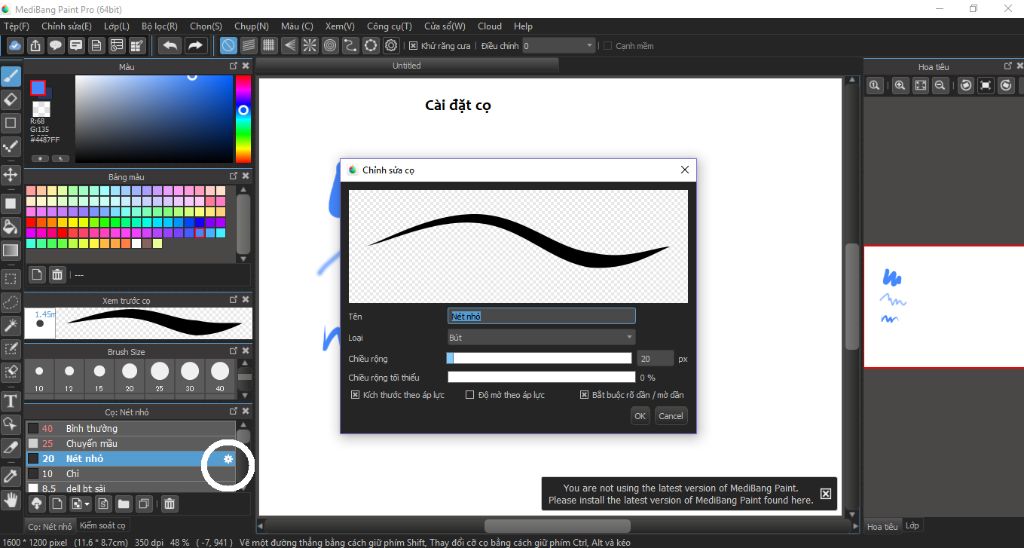Select the Gradient tool

click(10, 250)
